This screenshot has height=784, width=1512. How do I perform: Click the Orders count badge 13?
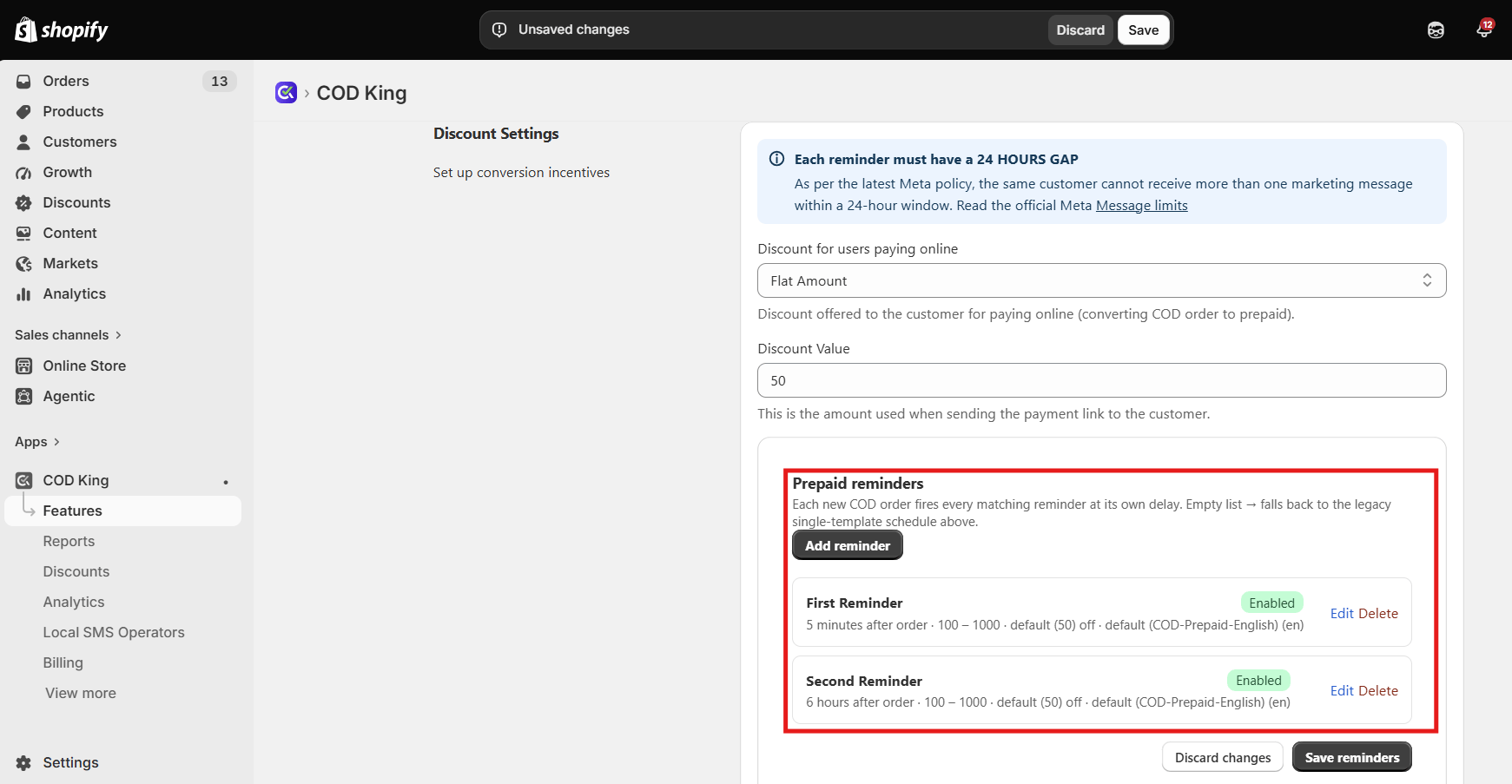[219, 81]
